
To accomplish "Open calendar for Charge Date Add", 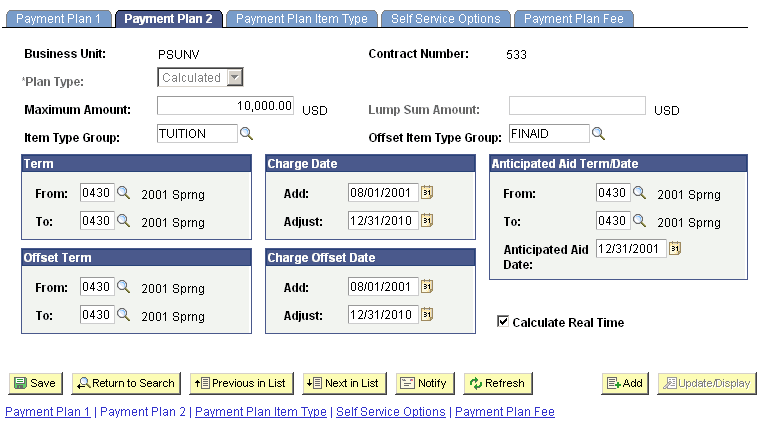I will pyautogui.click(x=427, y=193).
